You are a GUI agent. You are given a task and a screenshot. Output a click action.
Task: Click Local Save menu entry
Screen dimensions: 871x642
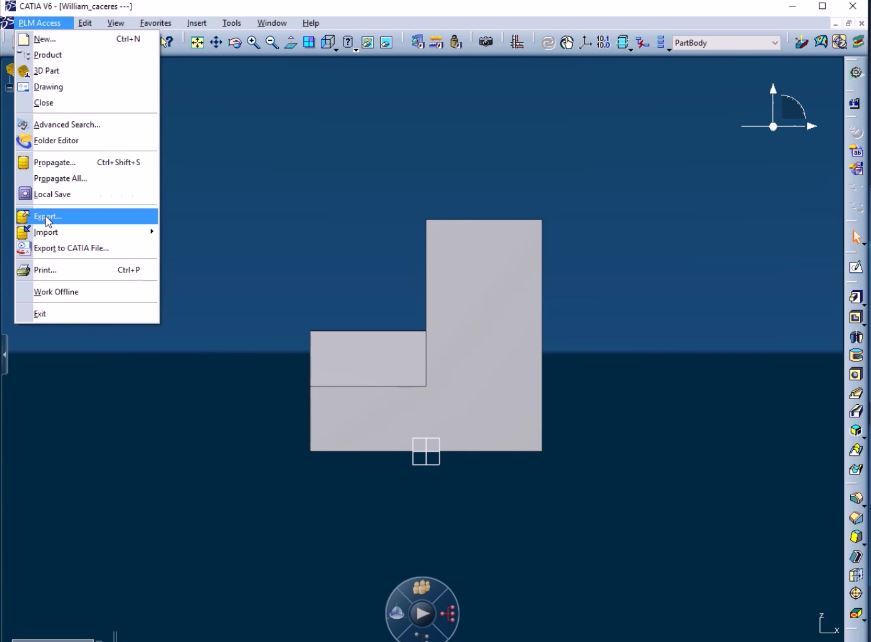(x=52, y=194)
